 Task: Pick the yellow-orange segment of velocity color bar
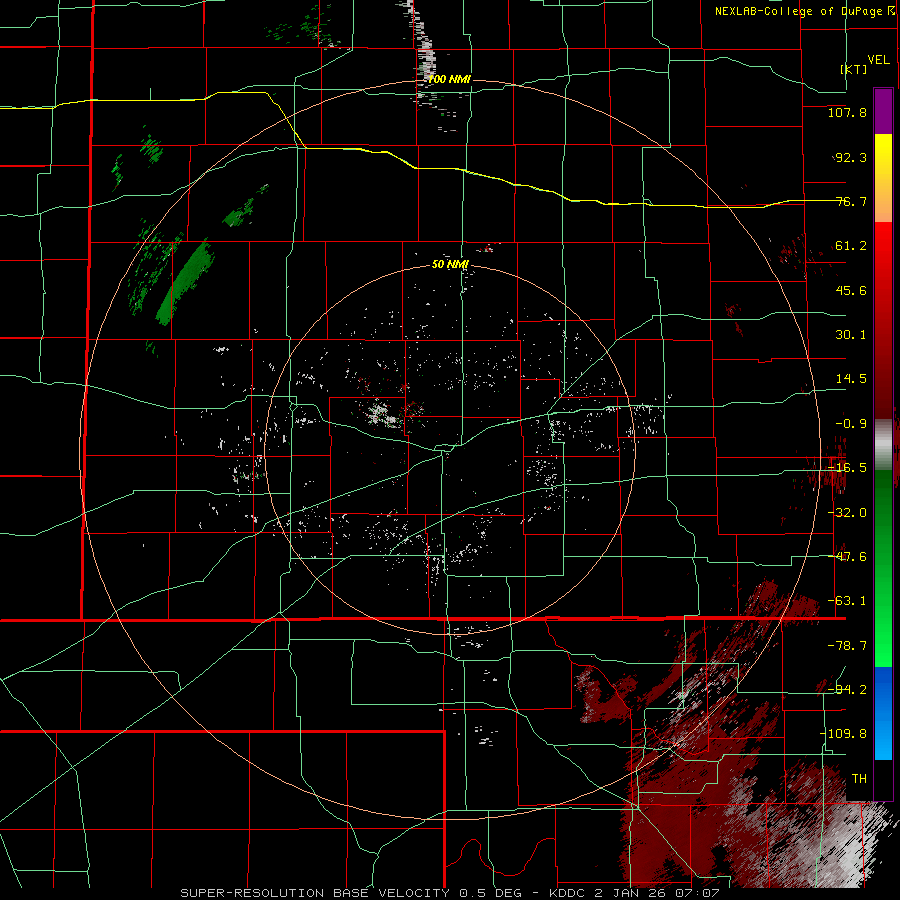[x=883, y=178]
